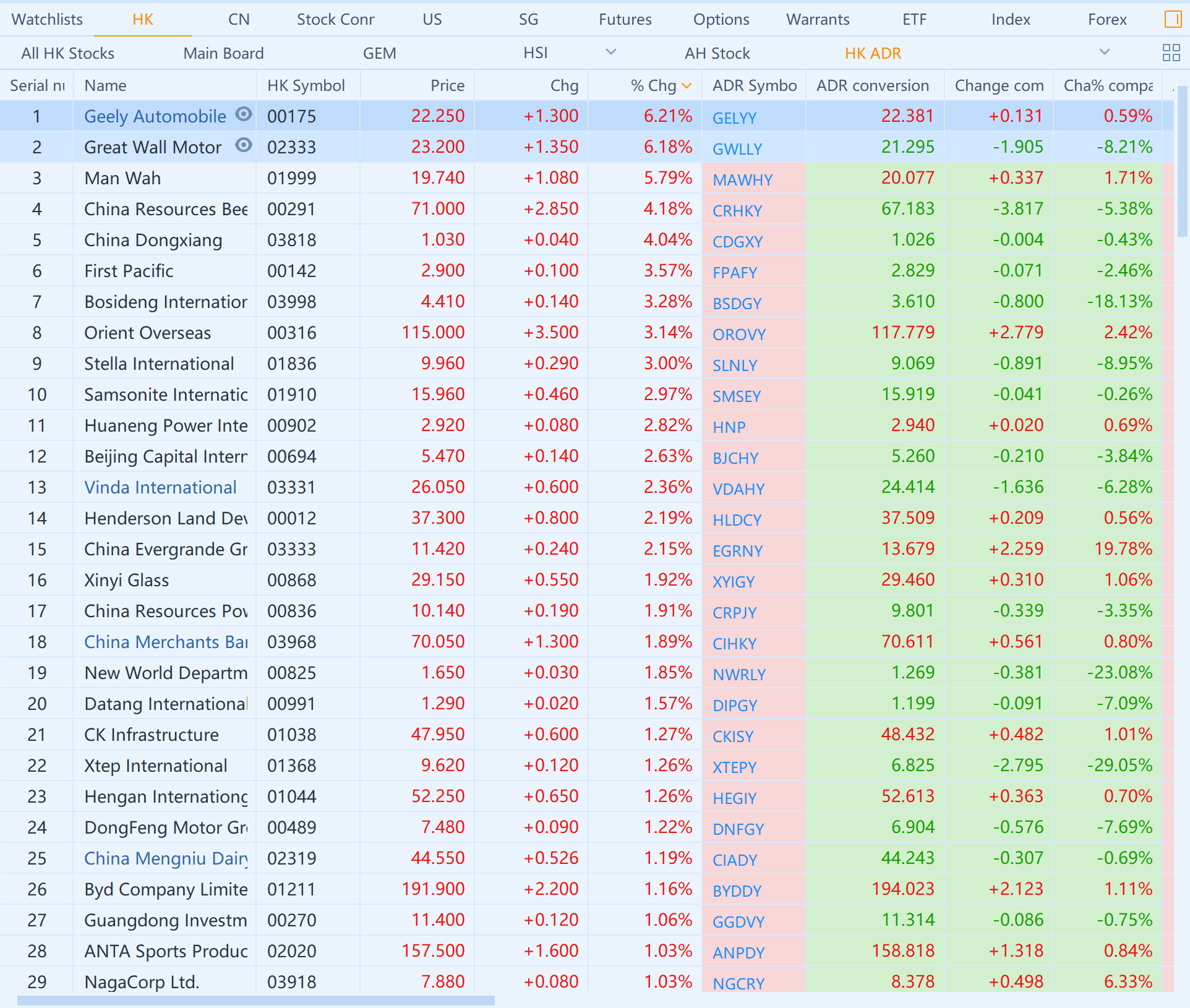Click price 191.900 for Byd Company

tap(433, 889)
